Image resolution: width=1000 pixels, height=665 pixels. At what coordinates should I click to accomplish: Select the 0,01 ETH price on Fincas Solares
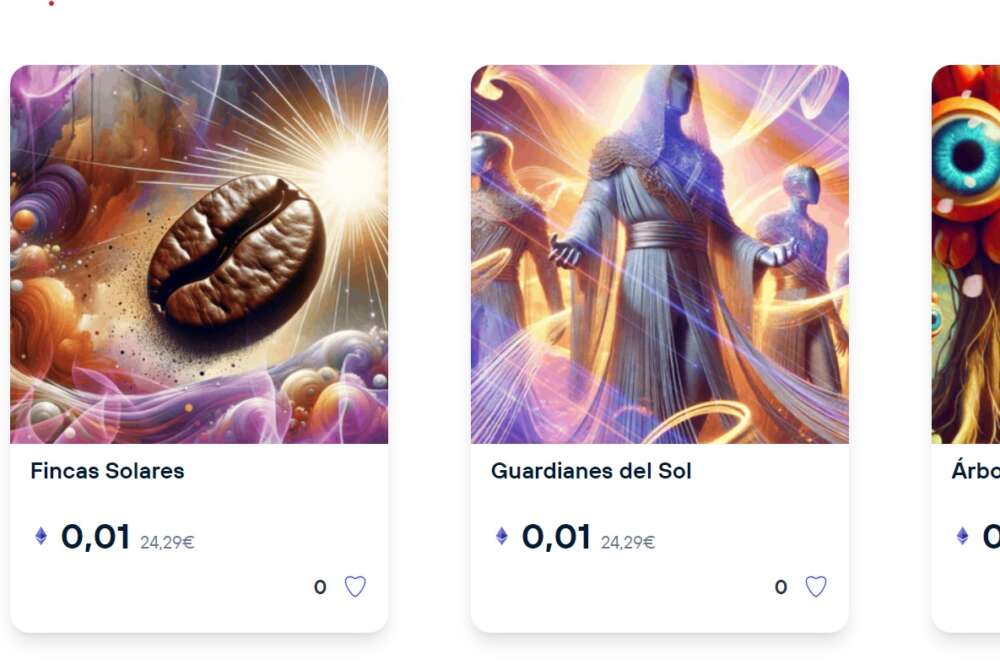[96, 537]
